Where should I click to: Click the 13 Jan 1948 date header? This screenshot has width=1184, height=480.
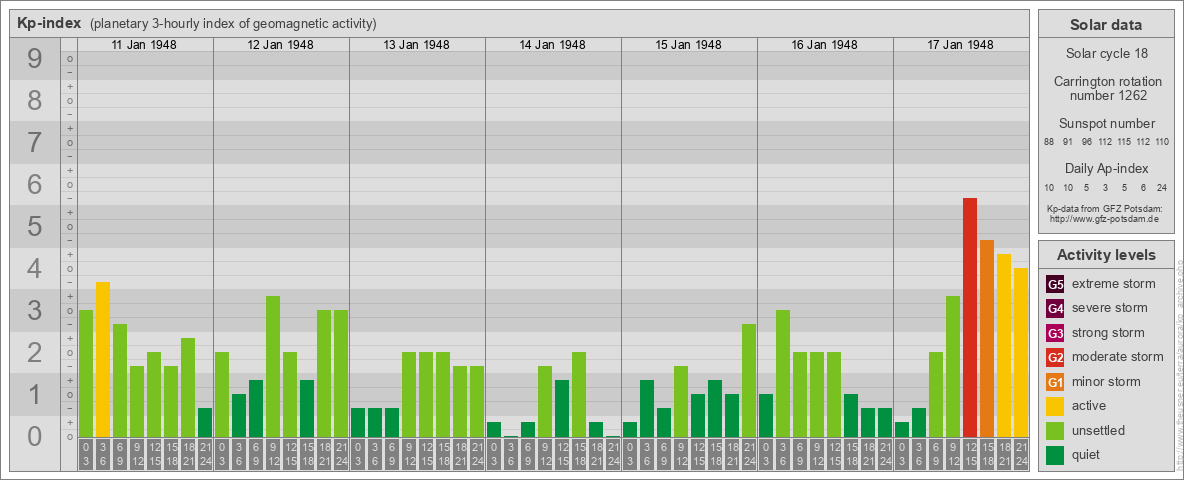[x=416, y=45]
